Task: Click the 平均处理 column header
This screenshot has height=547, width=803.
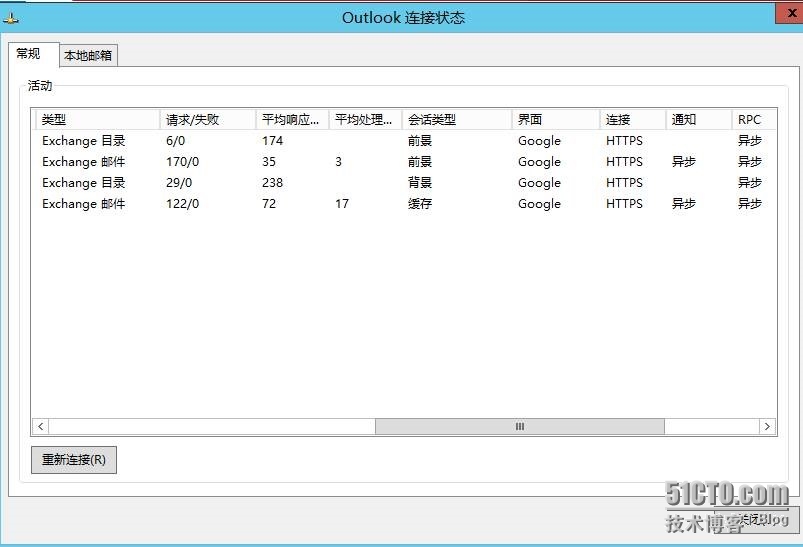Action: 365,119
